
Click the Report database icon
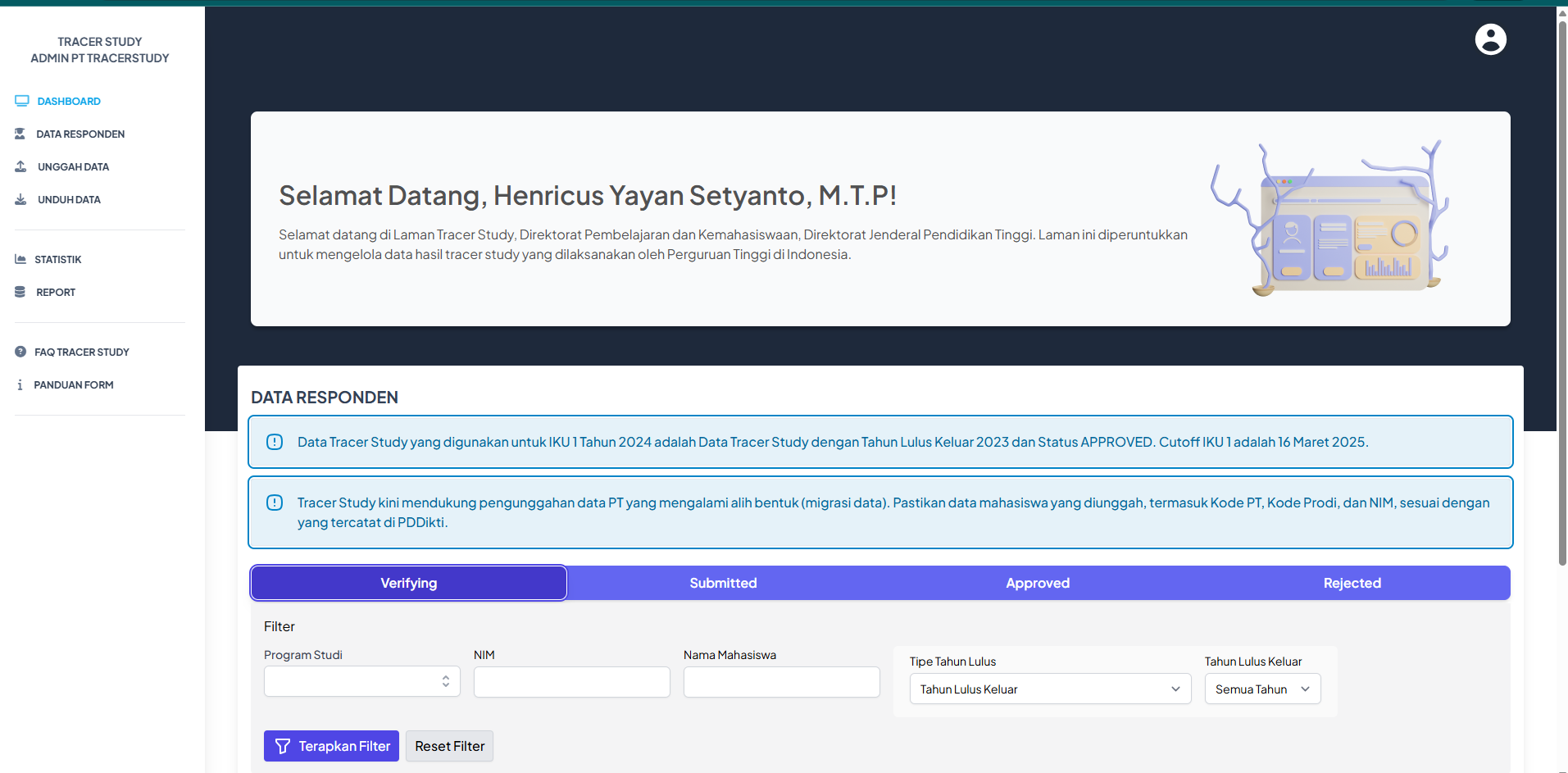pyautogui.click(x=20, y=292)
